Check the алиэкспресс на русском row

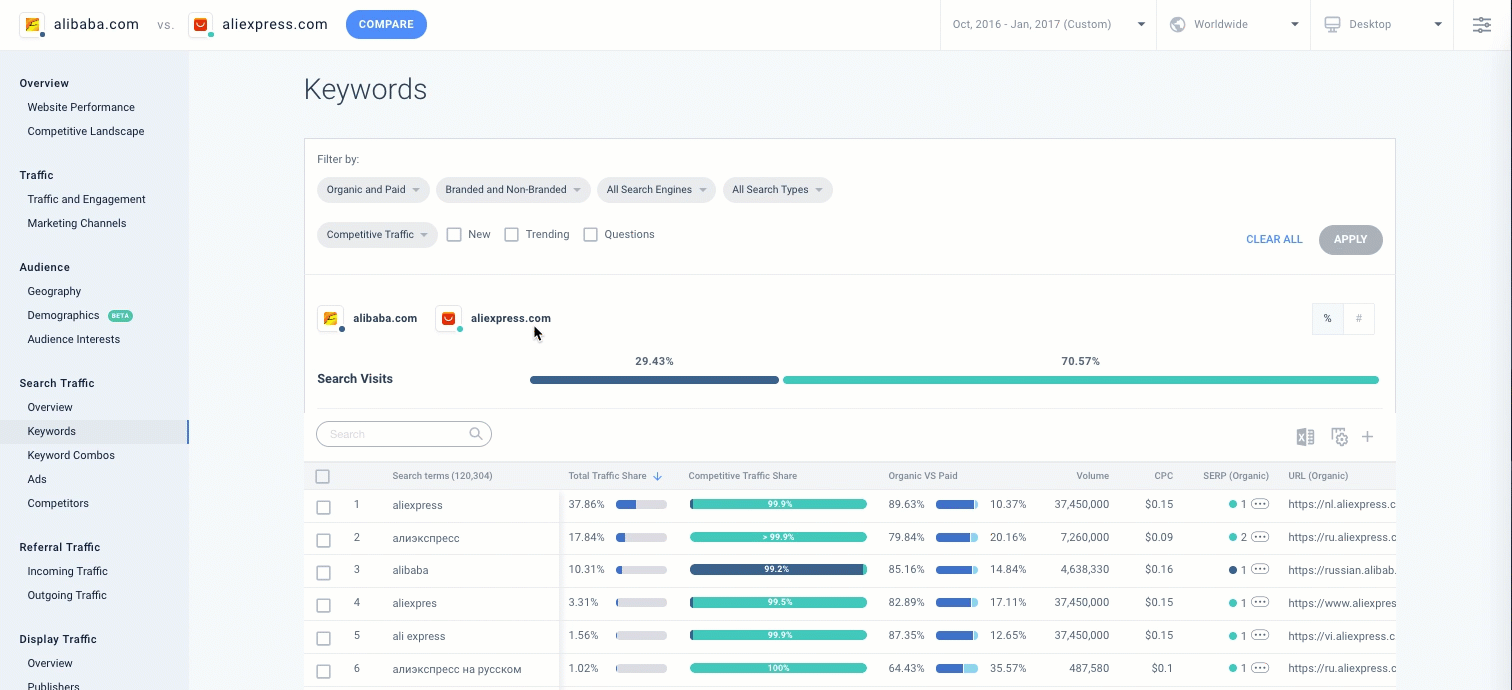point(323,671)
